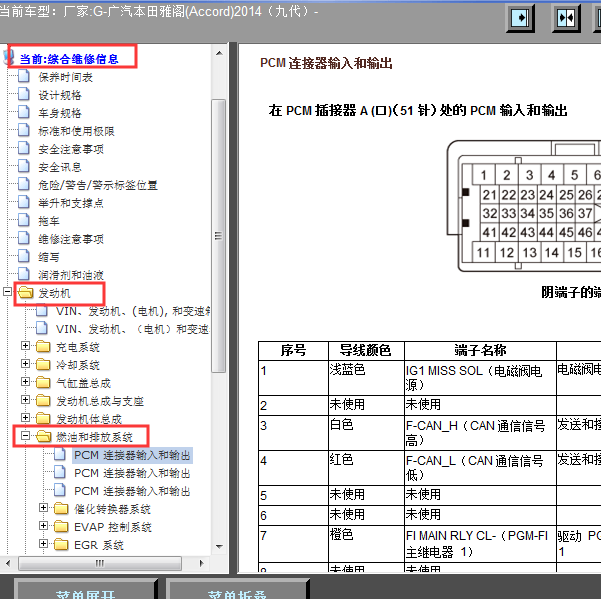601x599 pixels.
Task: Click the 菜单折叠 button
Action: (237, 590)
